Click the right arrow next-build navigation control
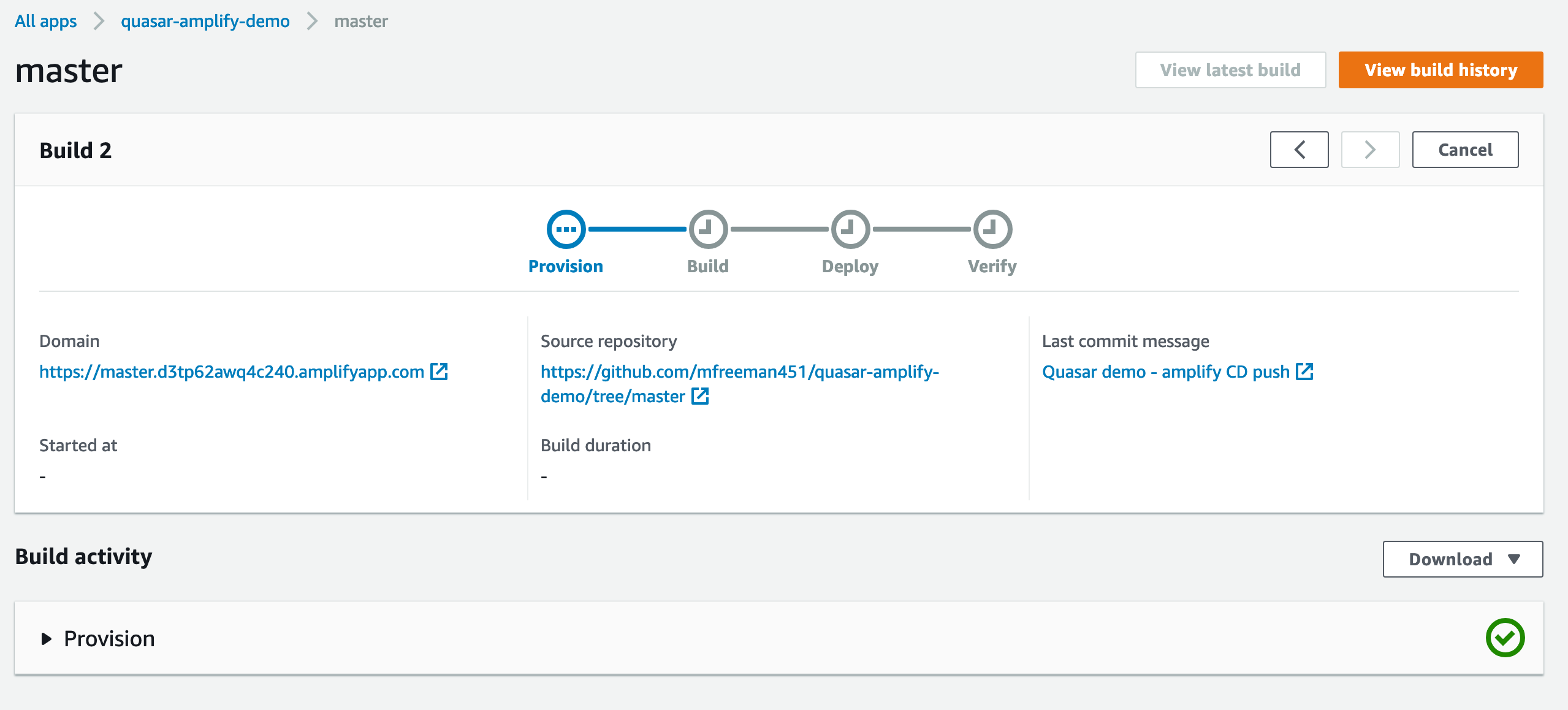 coord(1370,149)
